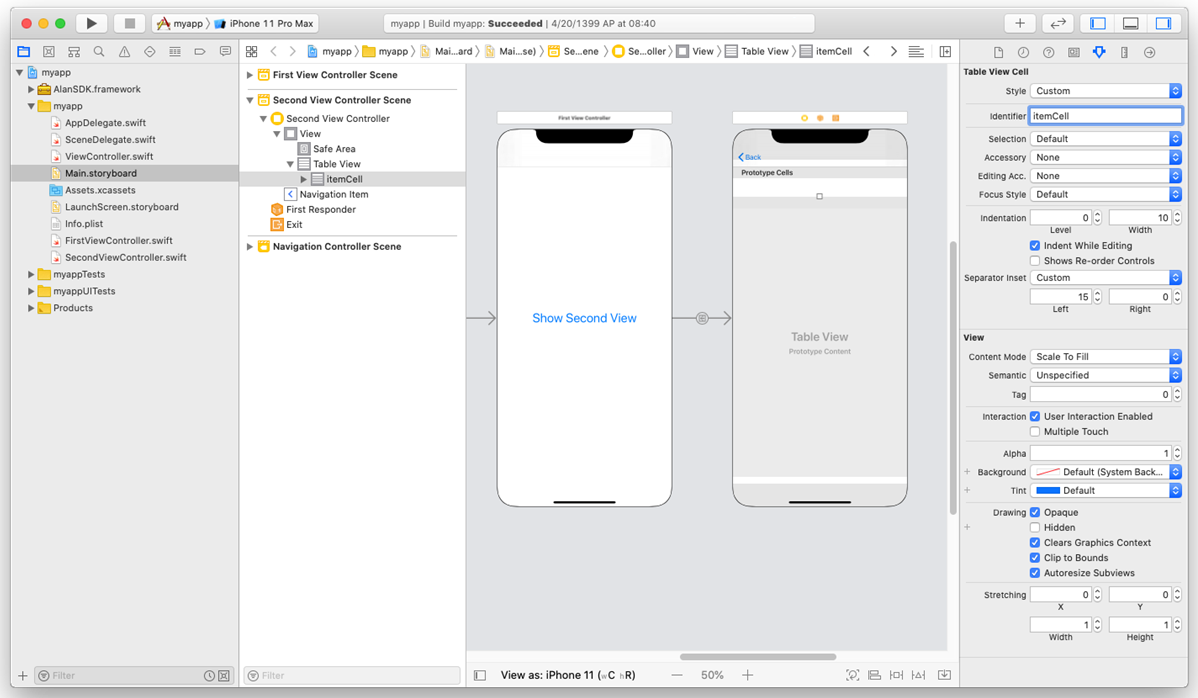Open the Add New Constraints popover

pos(919,675)
